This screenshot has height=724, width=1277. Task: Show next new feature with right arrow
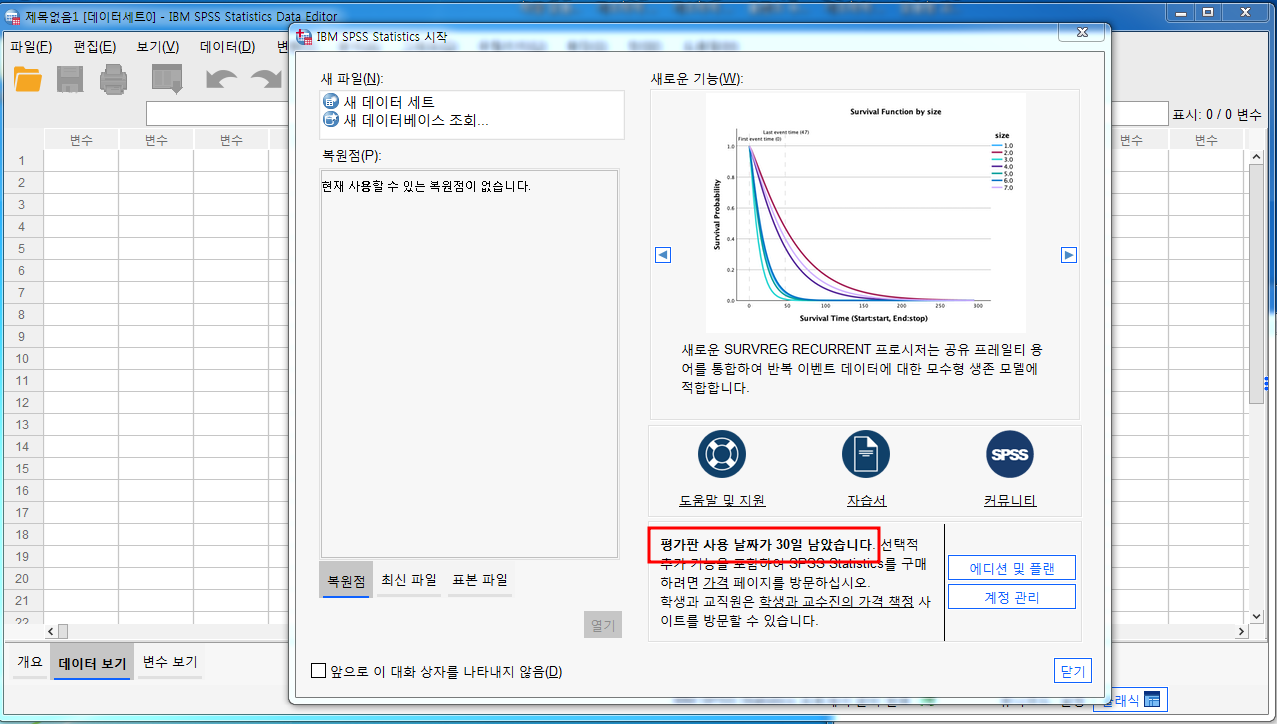[1067, 254]
